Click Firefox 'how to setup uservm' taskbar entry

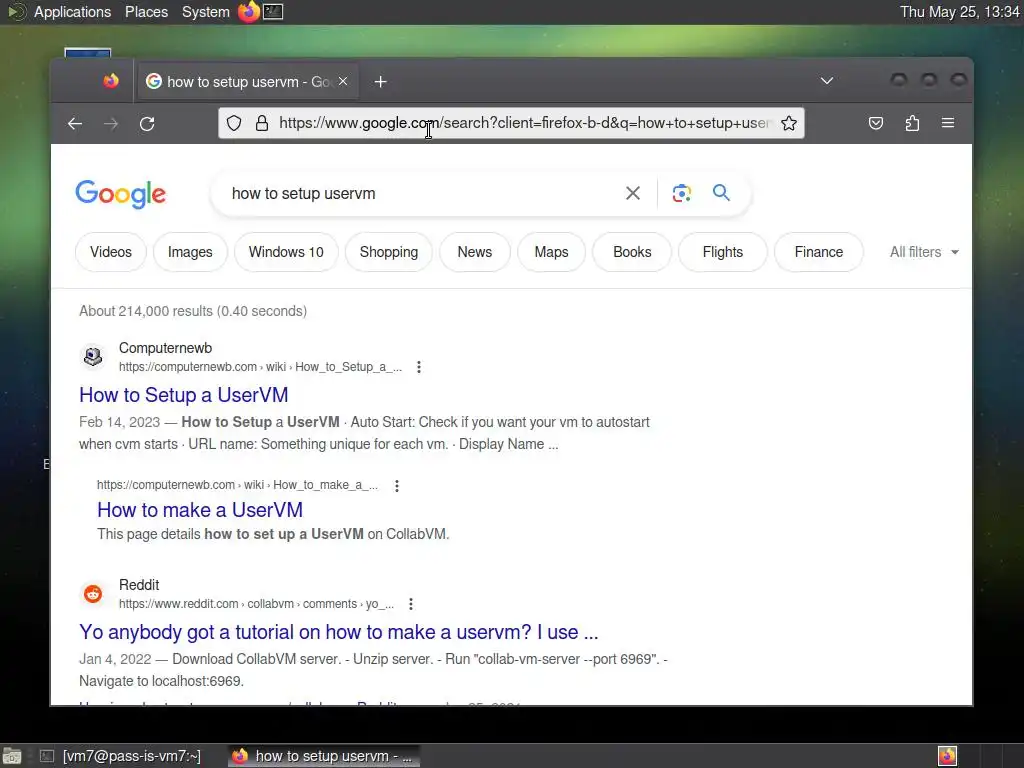[324, 756]
